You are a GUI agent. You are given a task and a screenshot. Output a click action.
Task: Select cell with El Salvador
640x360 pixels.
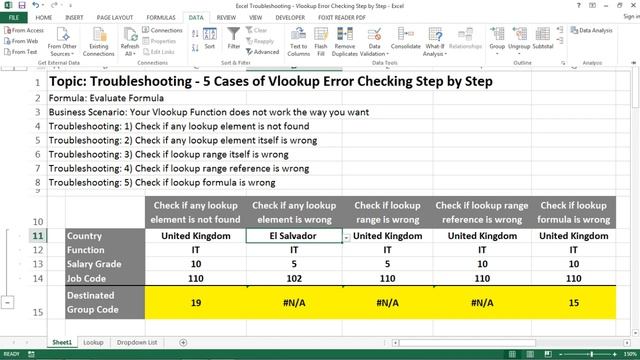(293, 236)
